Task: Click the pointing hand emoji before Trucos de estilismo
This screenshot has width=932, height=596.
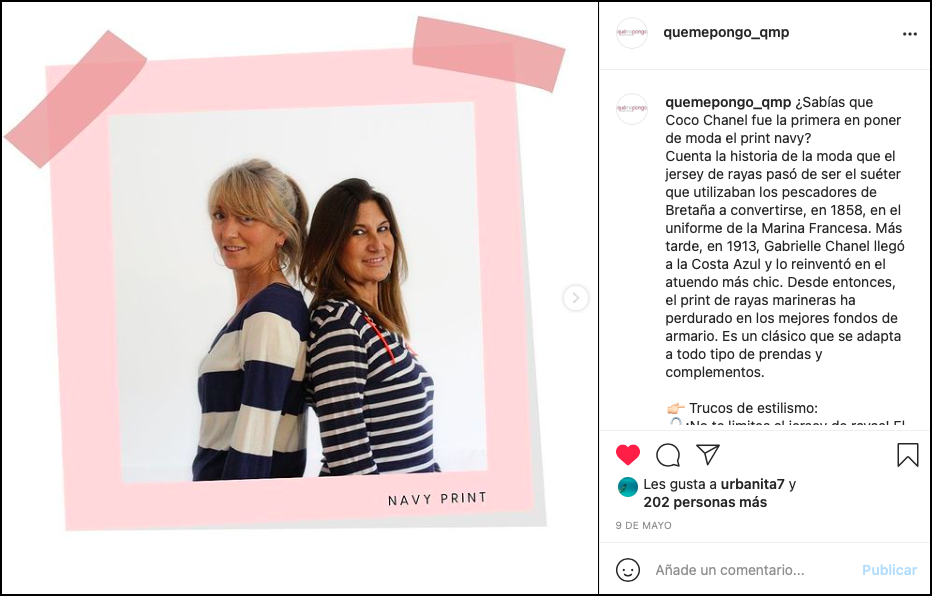Action: tap(675, 408)
